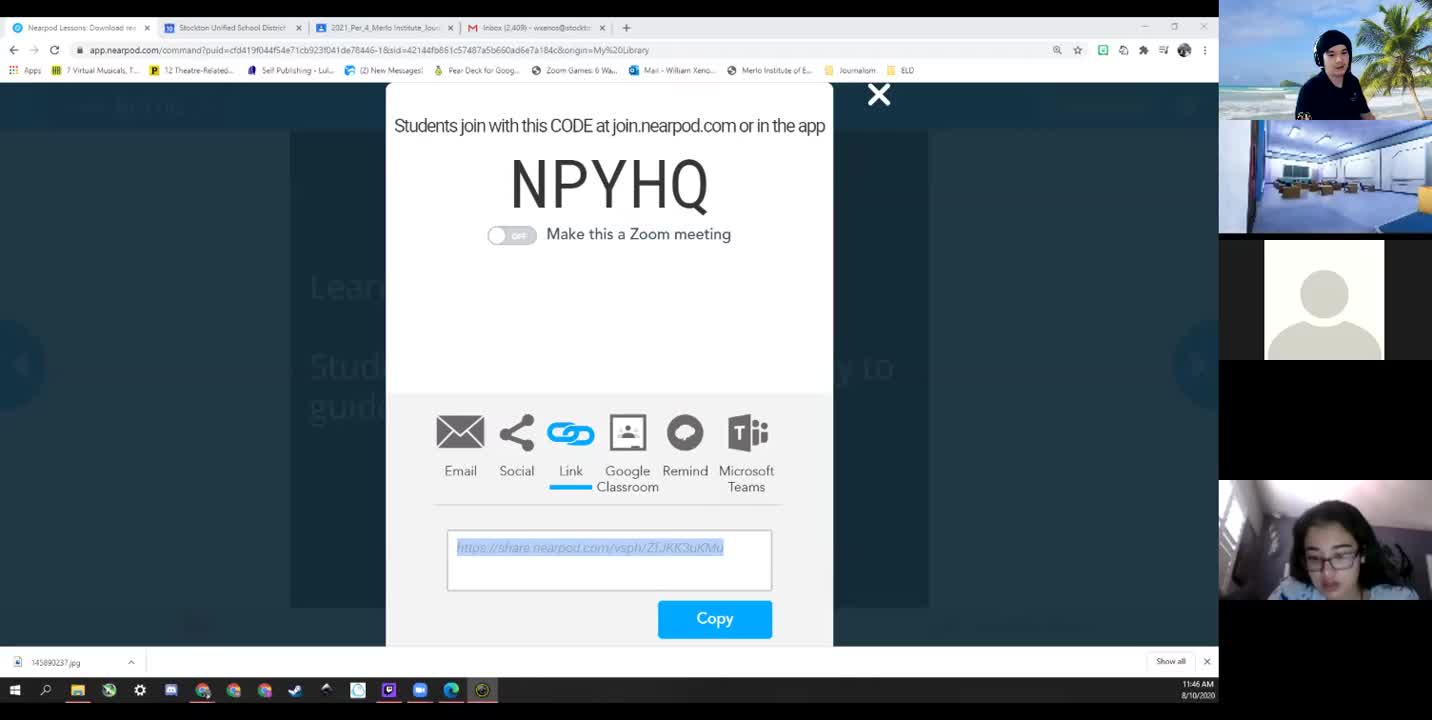This screenshot has height=720, width=1432.
Task: Open the Xbox app on taskbar
Action: pyautogui.click(x=109, y=690)
